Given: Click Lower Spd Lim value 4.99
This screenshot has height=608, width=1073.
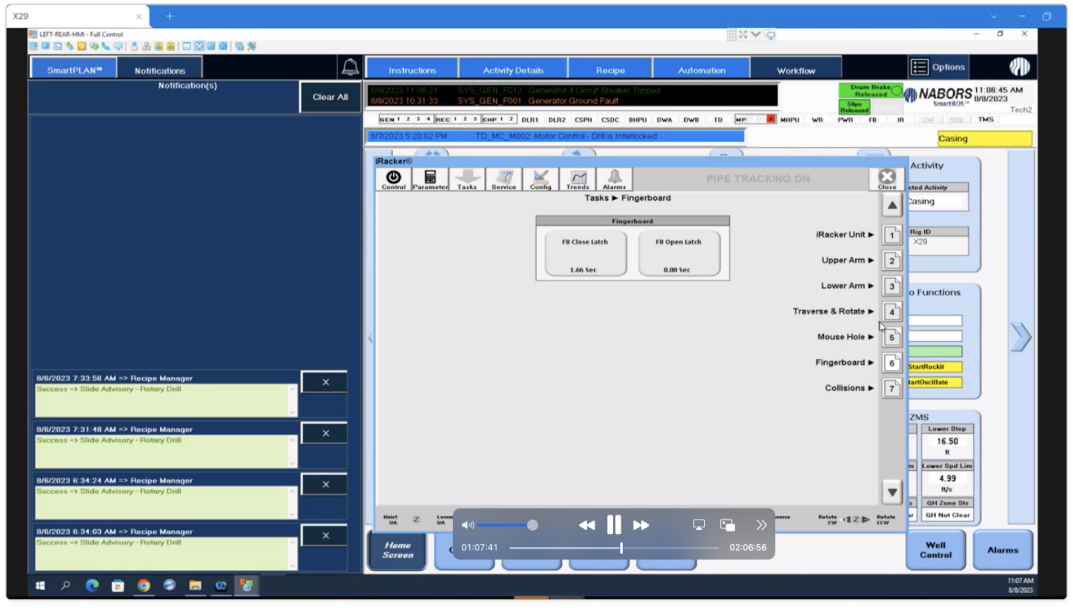Looking at the screenshot, I should coord(947,482).
